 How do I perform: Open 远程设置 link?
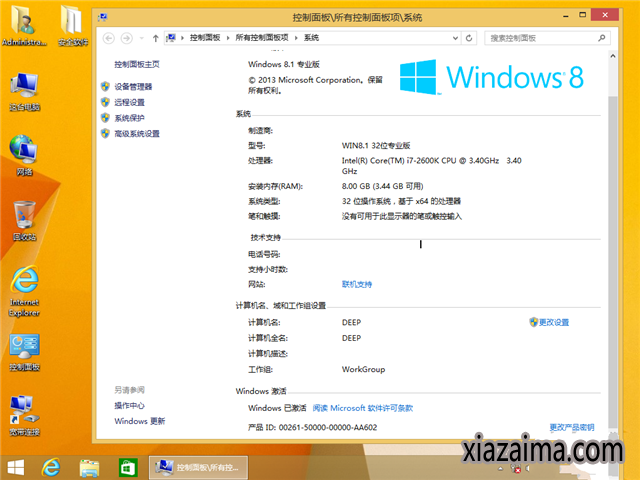pyautogui.click(x=129, y=102)
